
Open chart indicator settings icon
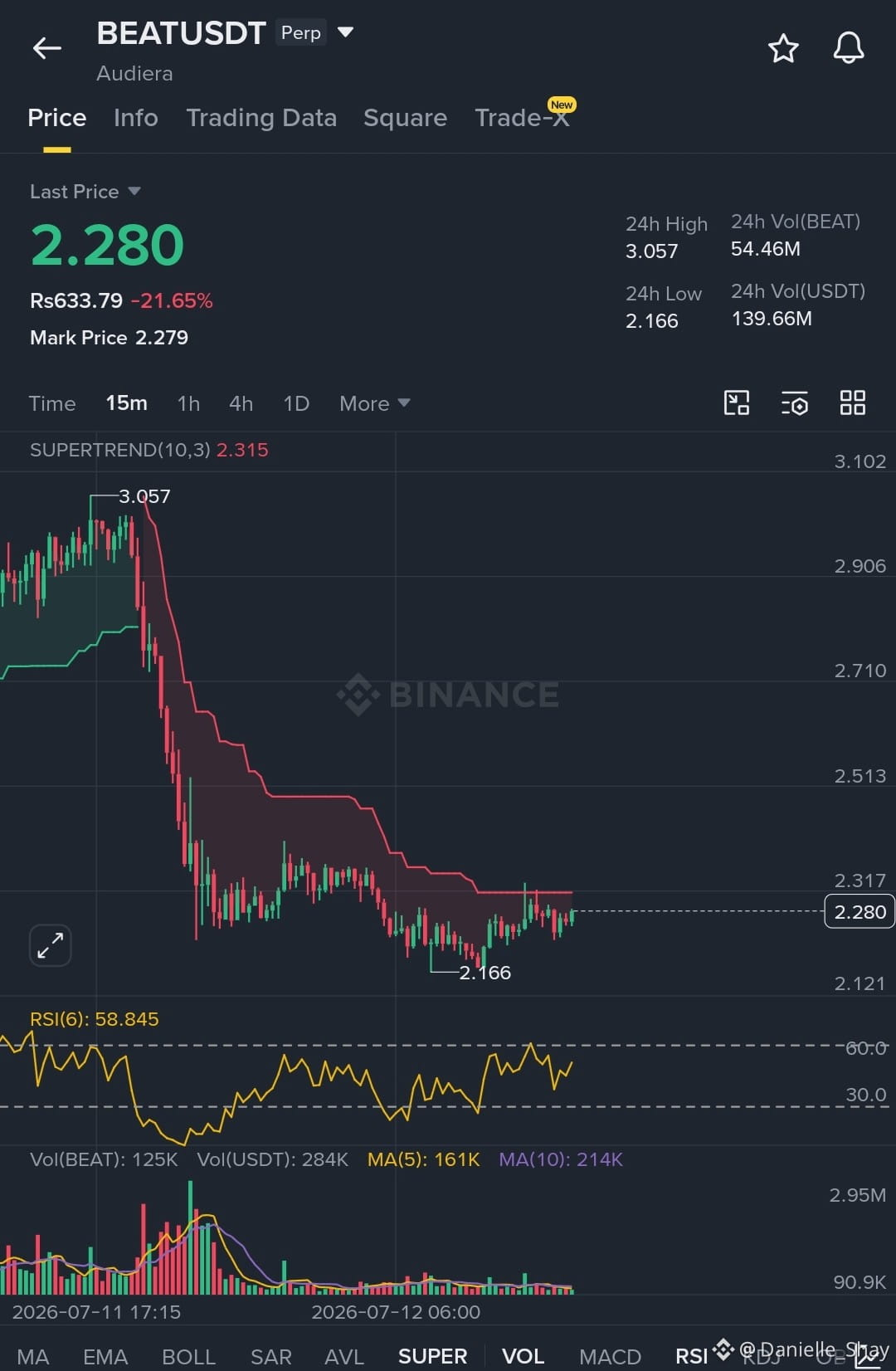[x=795, y=403]
